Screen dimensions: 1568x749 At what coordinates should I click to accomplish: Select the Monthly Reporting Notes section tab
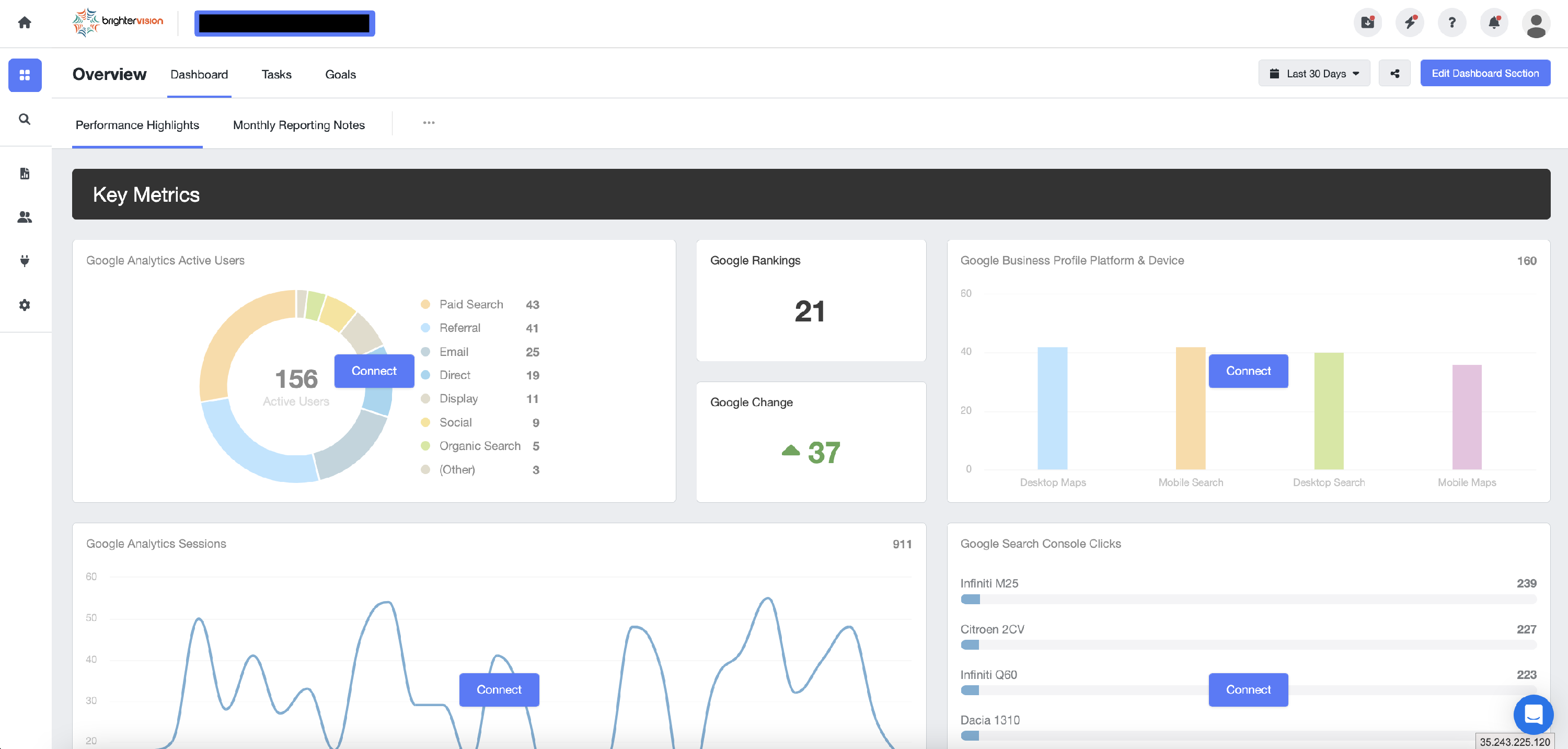(299, 125)
